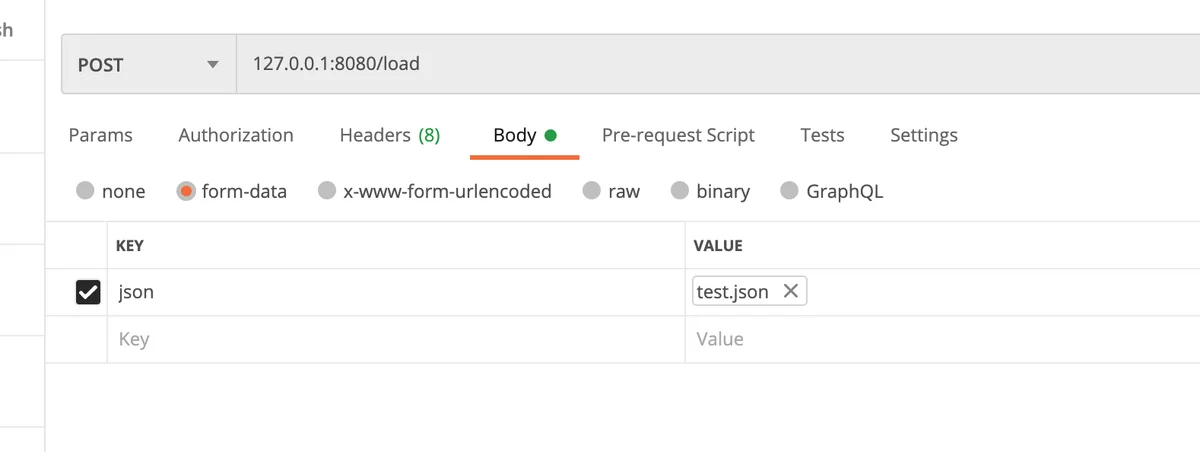This screenshot has width=1200, height=452.
Task: Uncheck the json key row checkbox
Action: click(x=88, y=292)
